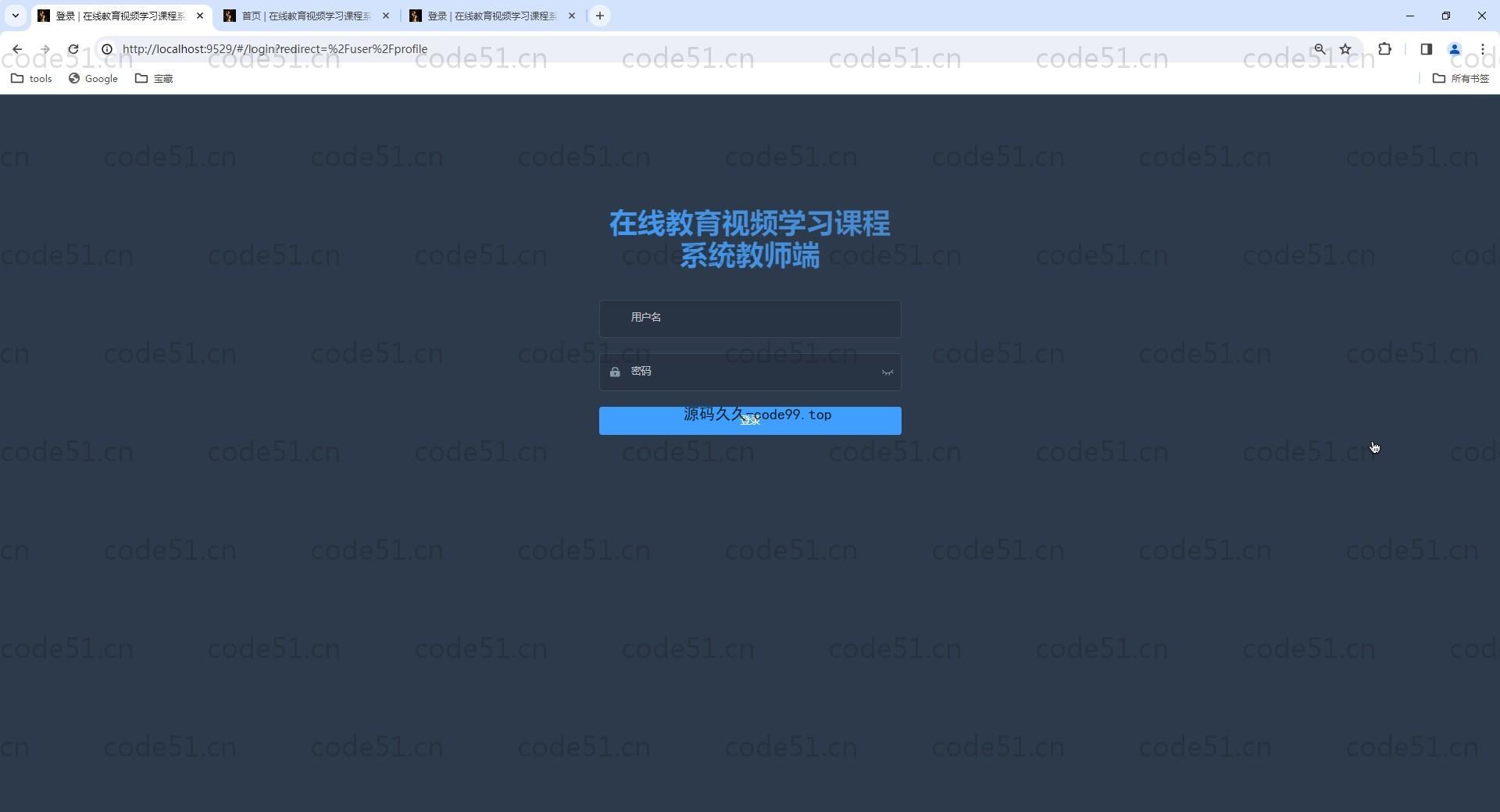Select the first 登录 tab
1500x812 pixels.
[x=120, y=16]
